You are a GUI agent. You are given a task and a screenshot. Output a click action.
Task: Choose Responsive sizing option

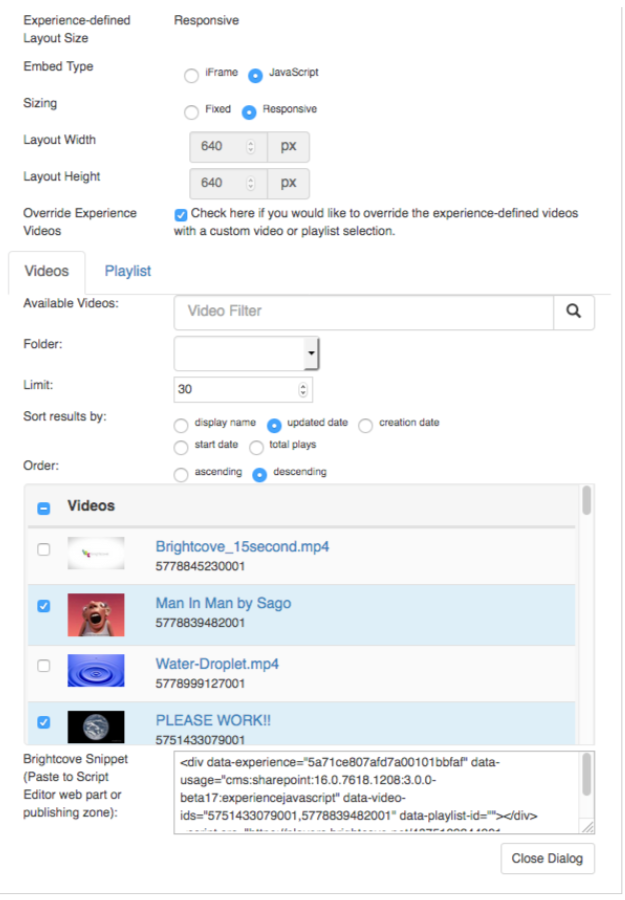(x=249, y=112)
